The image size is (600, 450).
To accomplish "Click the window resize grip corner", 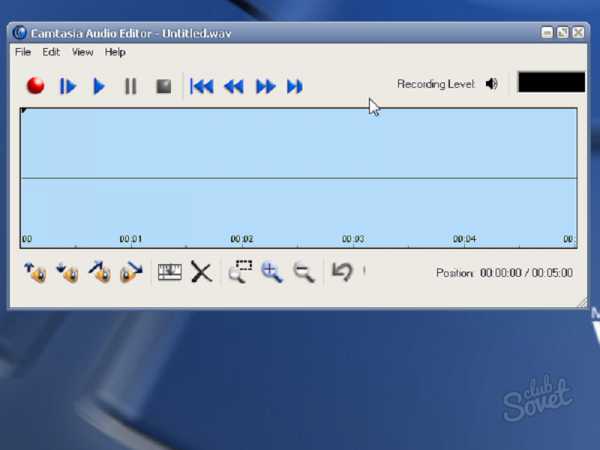I will [x=582, y=303].
